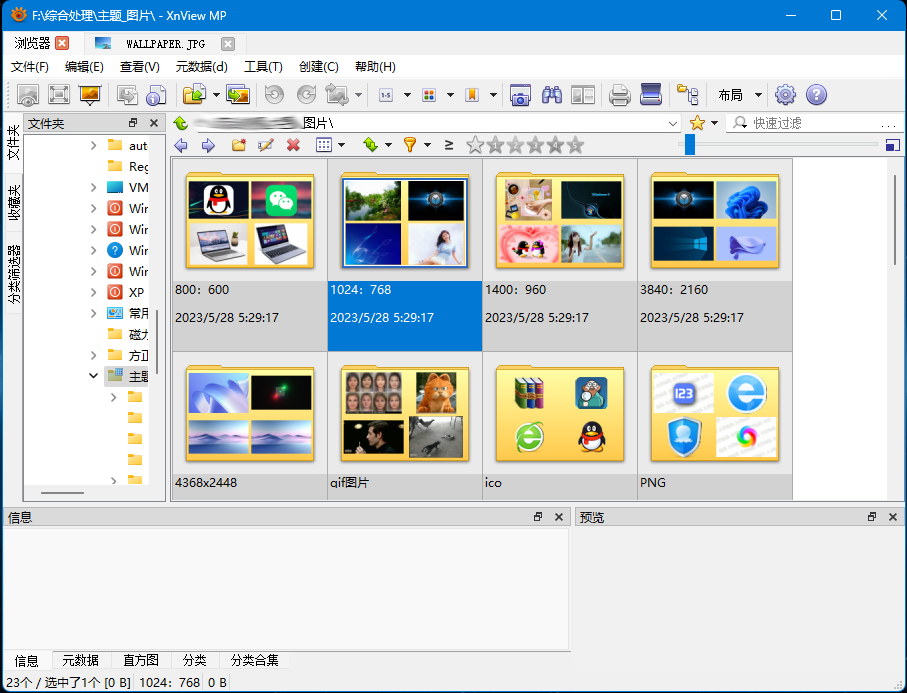Screen dimensions: 907x693
Task: Expand the address path dropdown
Action: coord(672,123)
